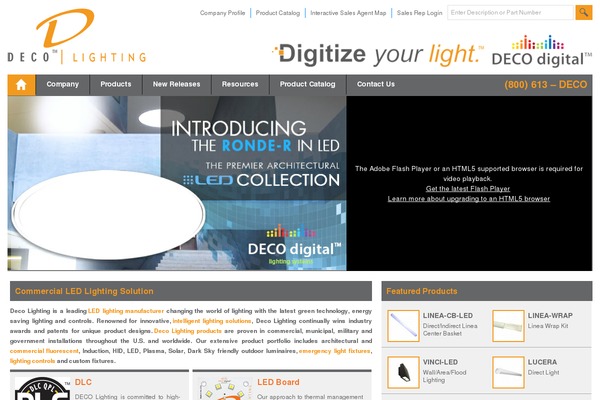
Task: Click the (800) 613 – DECO phone number
Action: pos(545,85)
